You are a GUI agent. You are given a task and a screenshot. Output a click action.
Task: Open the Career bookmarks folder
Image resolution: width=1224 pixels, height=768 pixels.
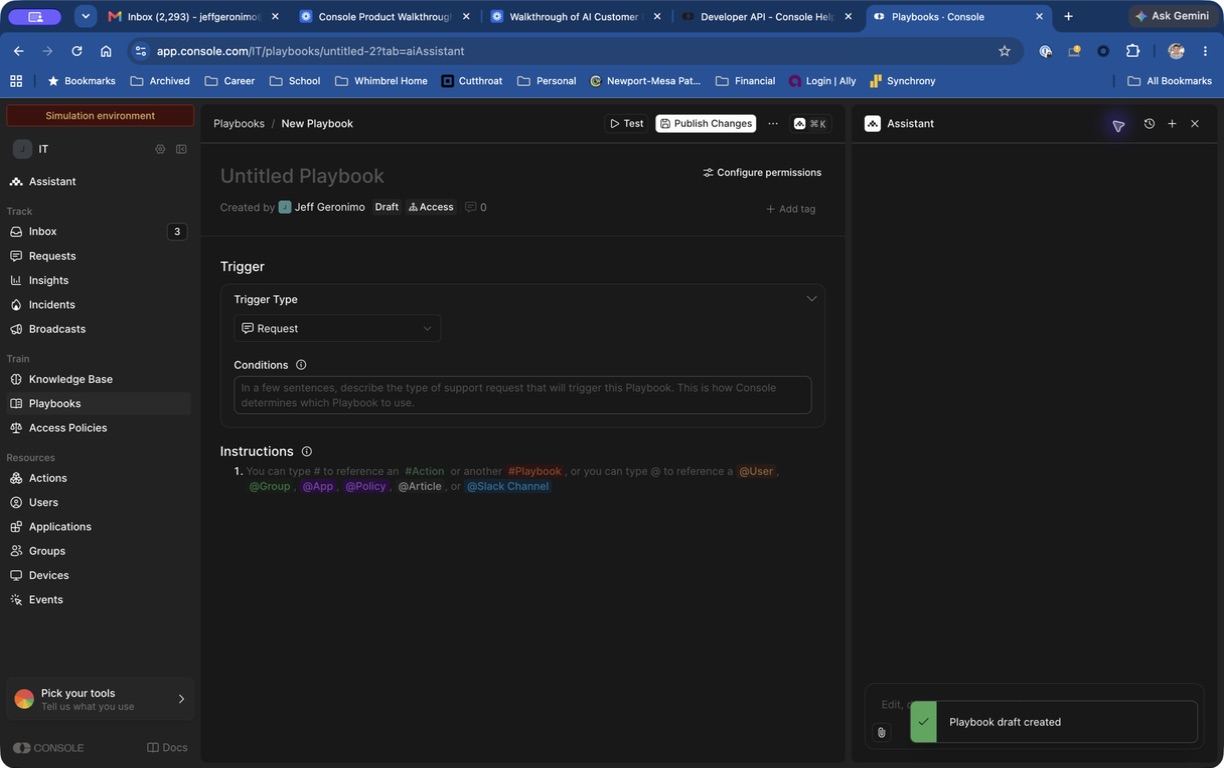(x=229, y=81)
